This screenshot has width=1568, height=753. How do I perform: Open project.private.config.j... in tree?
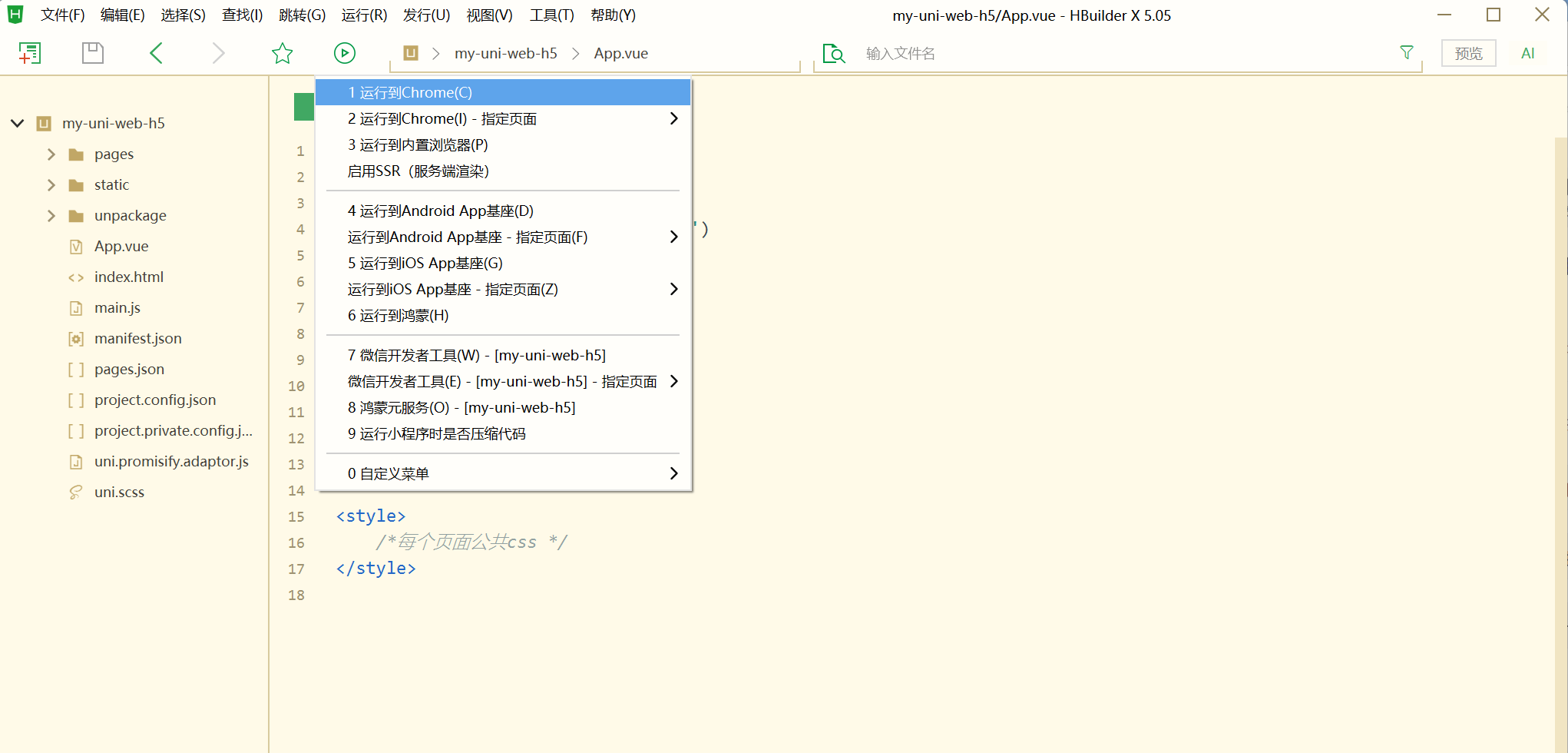pos(174,431)
